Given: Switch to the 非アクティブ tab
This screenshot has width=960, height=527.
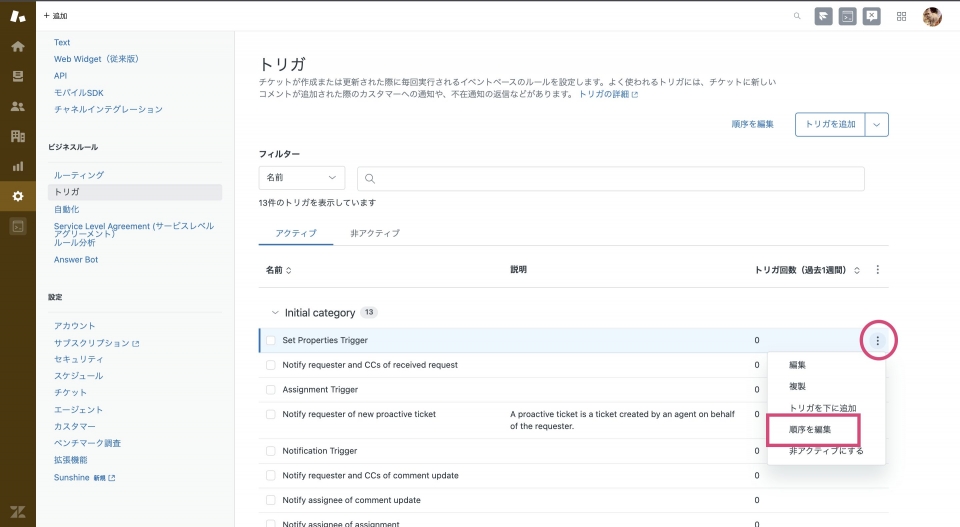Looking at the screenshot, I should [x=375, y=233].
